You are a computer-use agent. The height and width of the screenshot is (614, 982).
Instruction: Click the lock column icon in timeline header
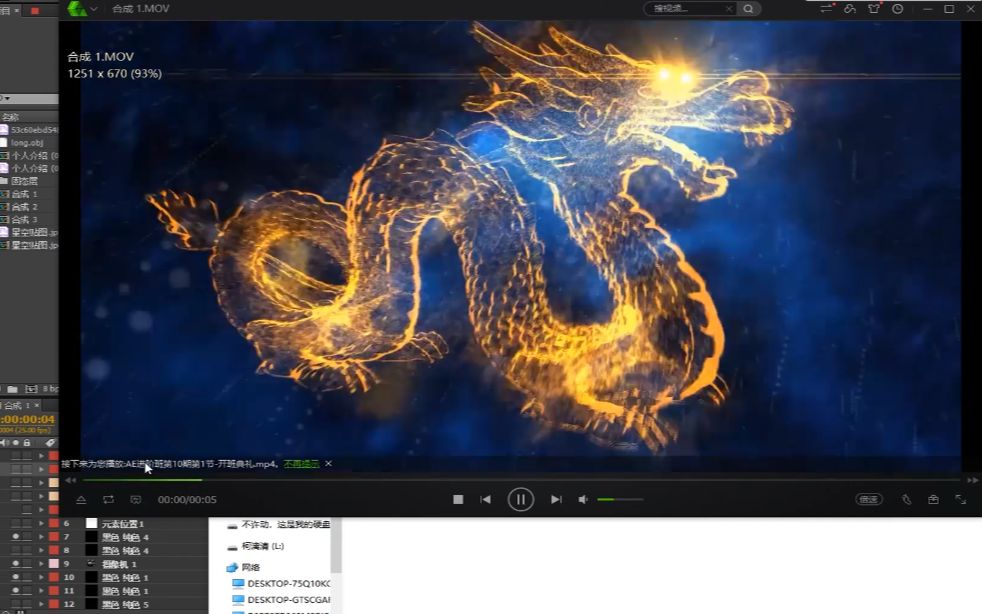26,442
